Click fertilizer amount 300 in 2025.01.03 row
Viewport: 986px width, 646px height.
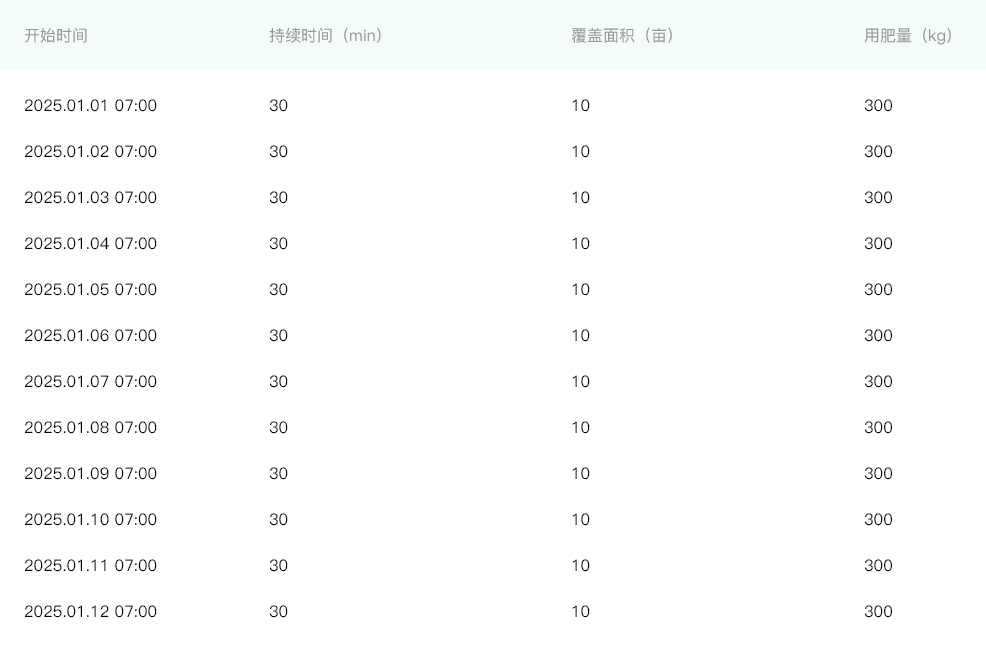click(x=878, y=198)
